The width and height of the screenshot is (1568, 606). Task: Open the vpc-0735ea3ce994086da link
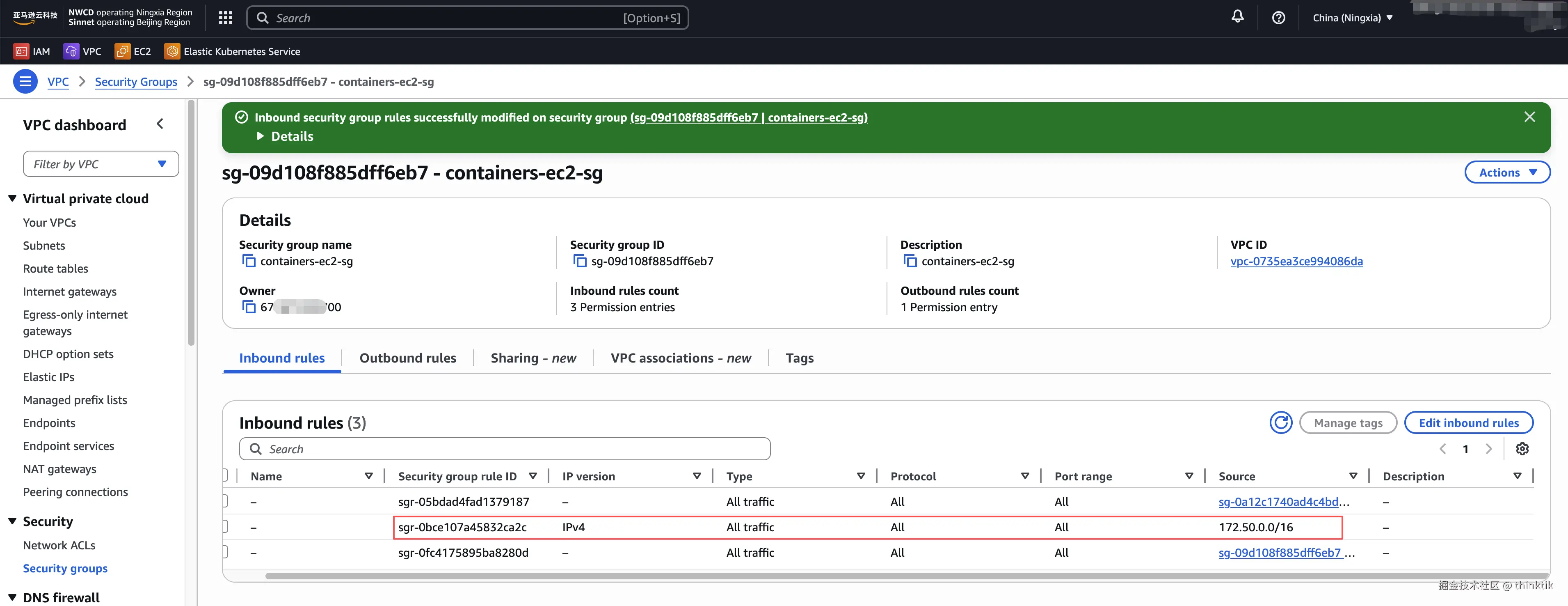click(1296, 261)
